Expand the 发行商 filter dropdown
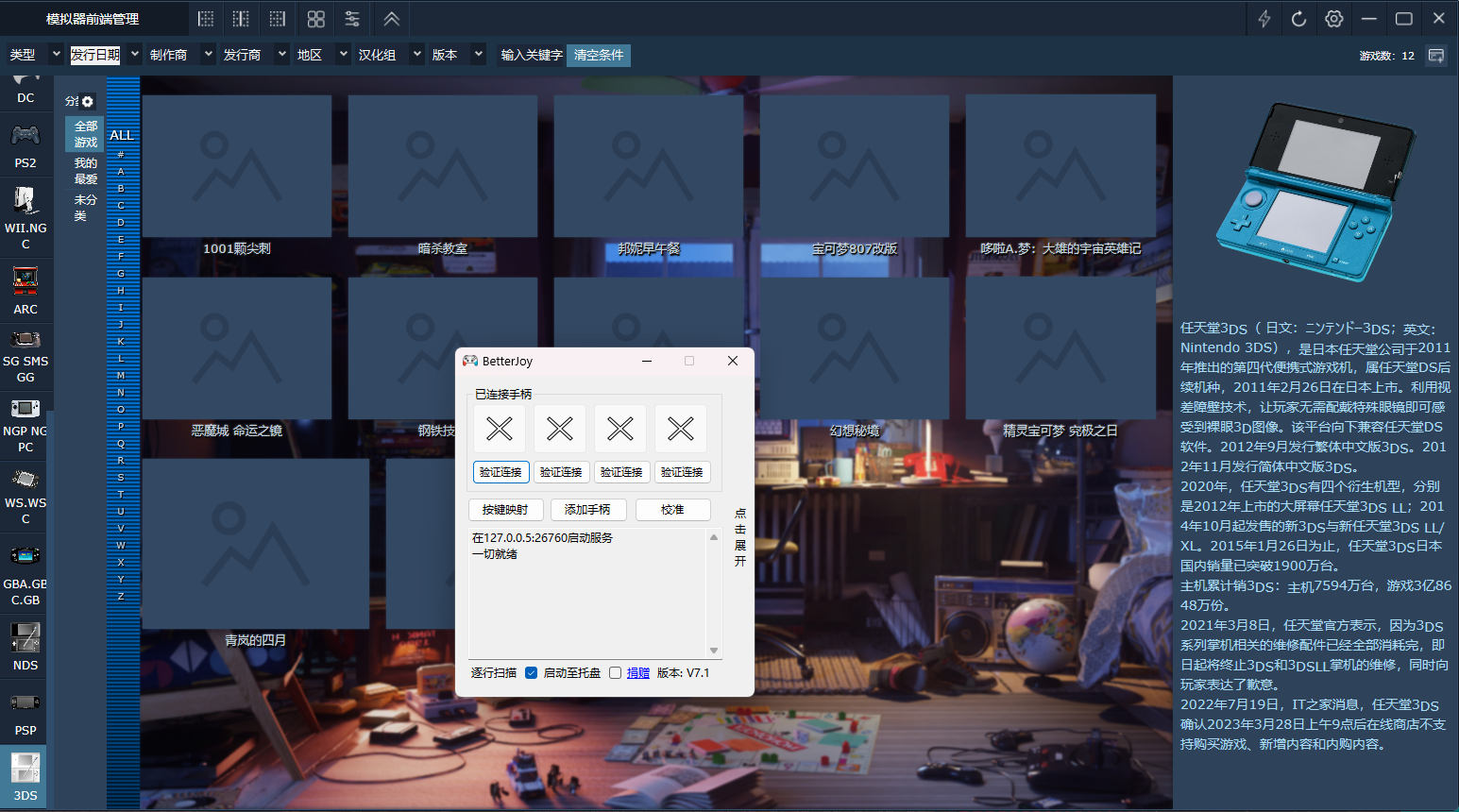The image size is (1459, 812). (281, 55)
